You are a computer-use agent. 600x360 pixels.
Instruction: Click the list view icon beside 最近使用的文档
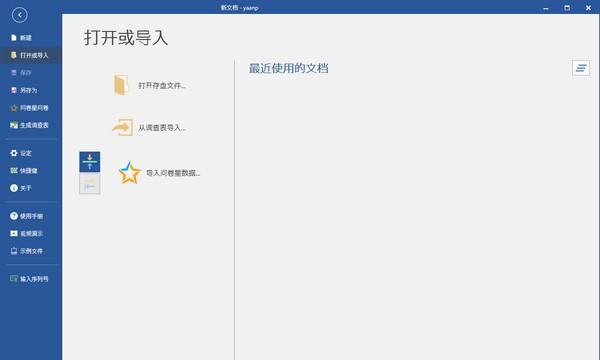coord(581,68)
